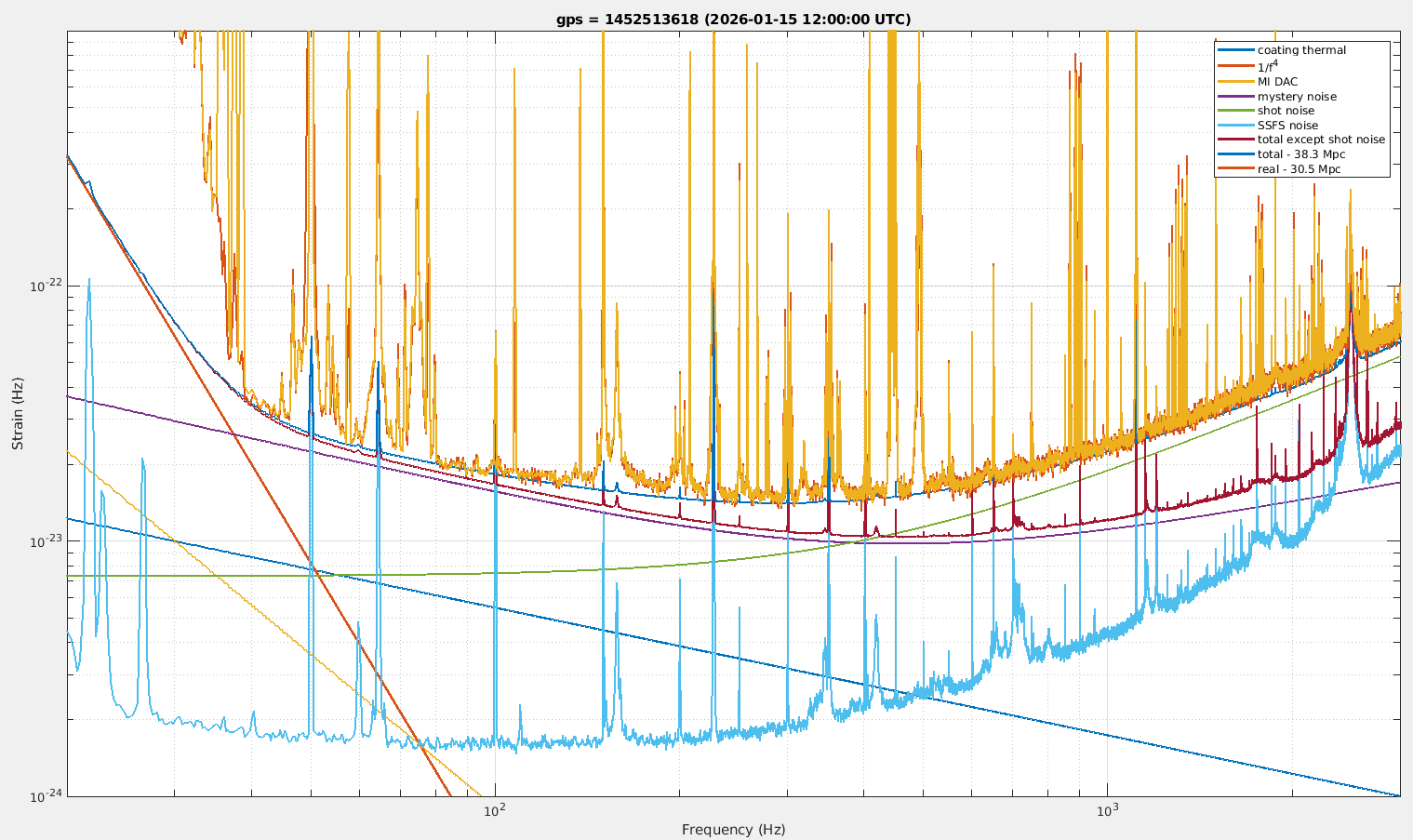Select the 'Strain (Hz)' y-axis label

click(18, 413)
